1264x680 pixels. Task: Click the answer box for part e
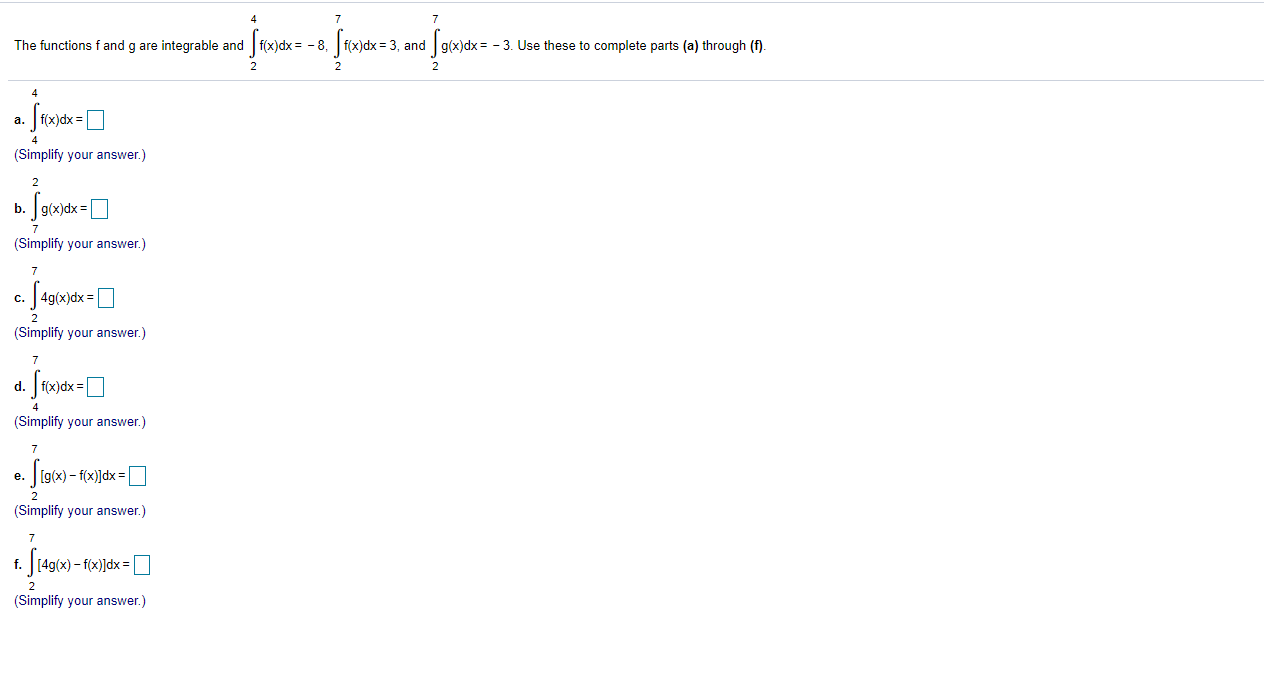135,475
